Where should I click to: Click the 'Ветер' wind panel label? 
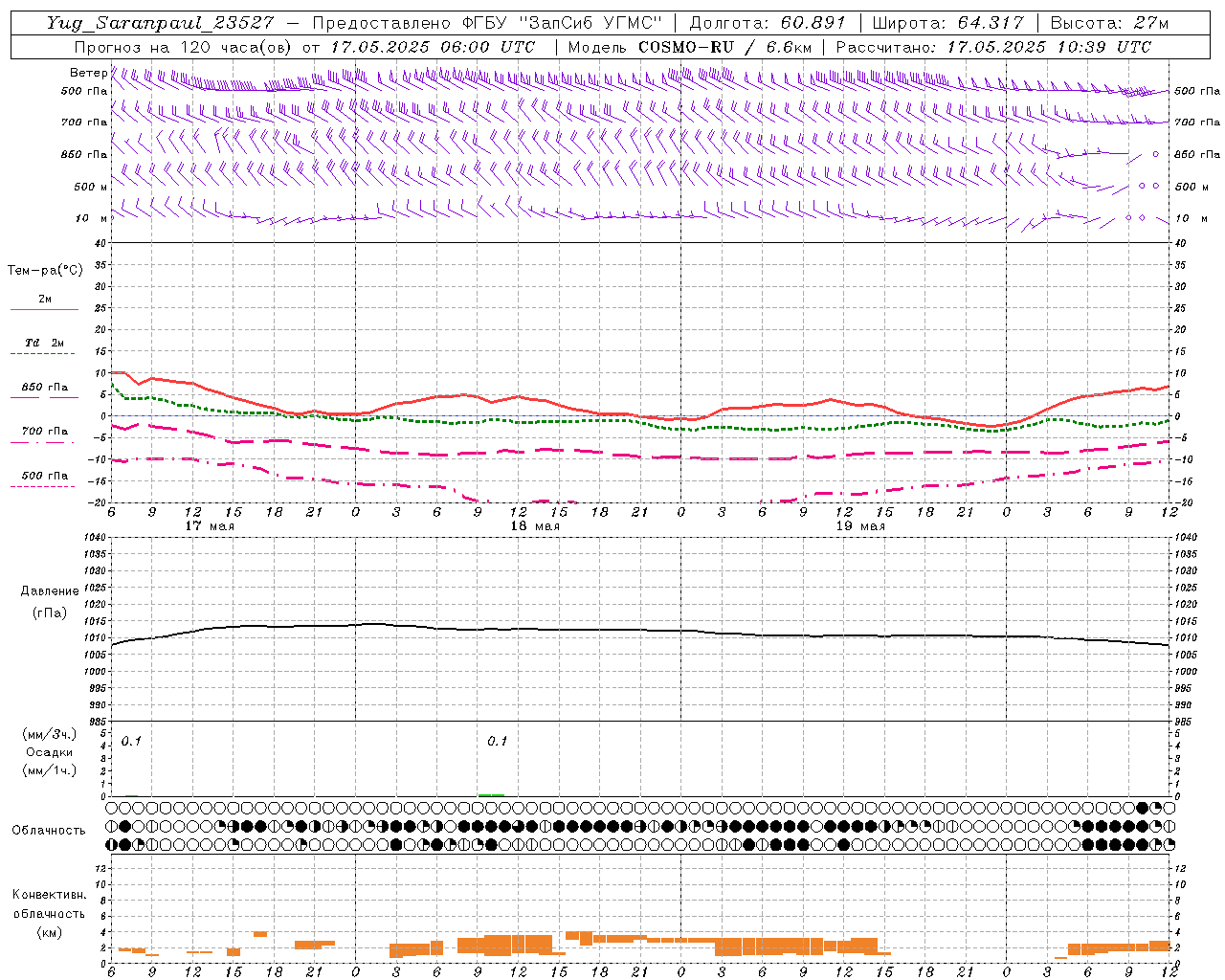tap(89, 73)
